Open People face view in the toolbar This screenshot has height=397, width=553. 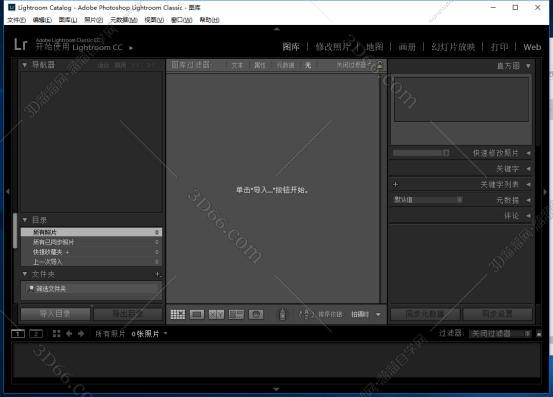tap(256, 314)
